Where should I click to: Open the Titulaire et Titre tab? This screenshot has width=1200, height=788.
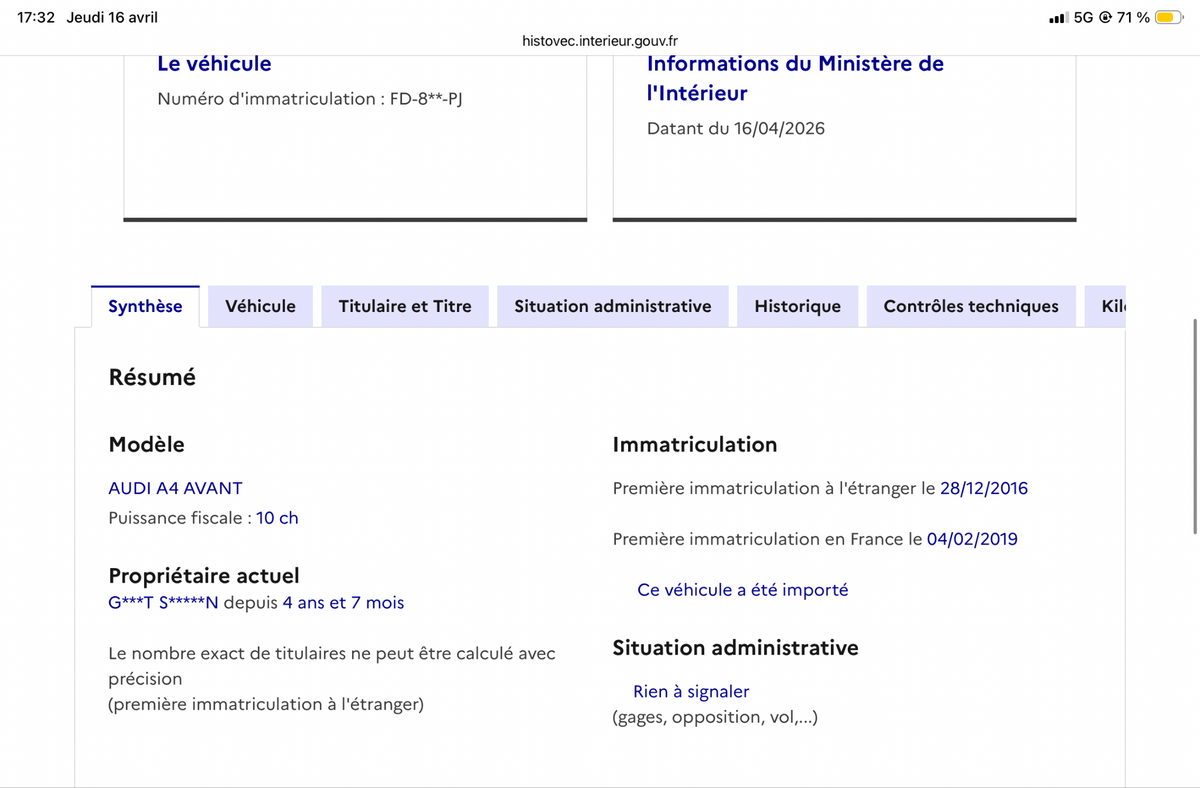(405, 306)
